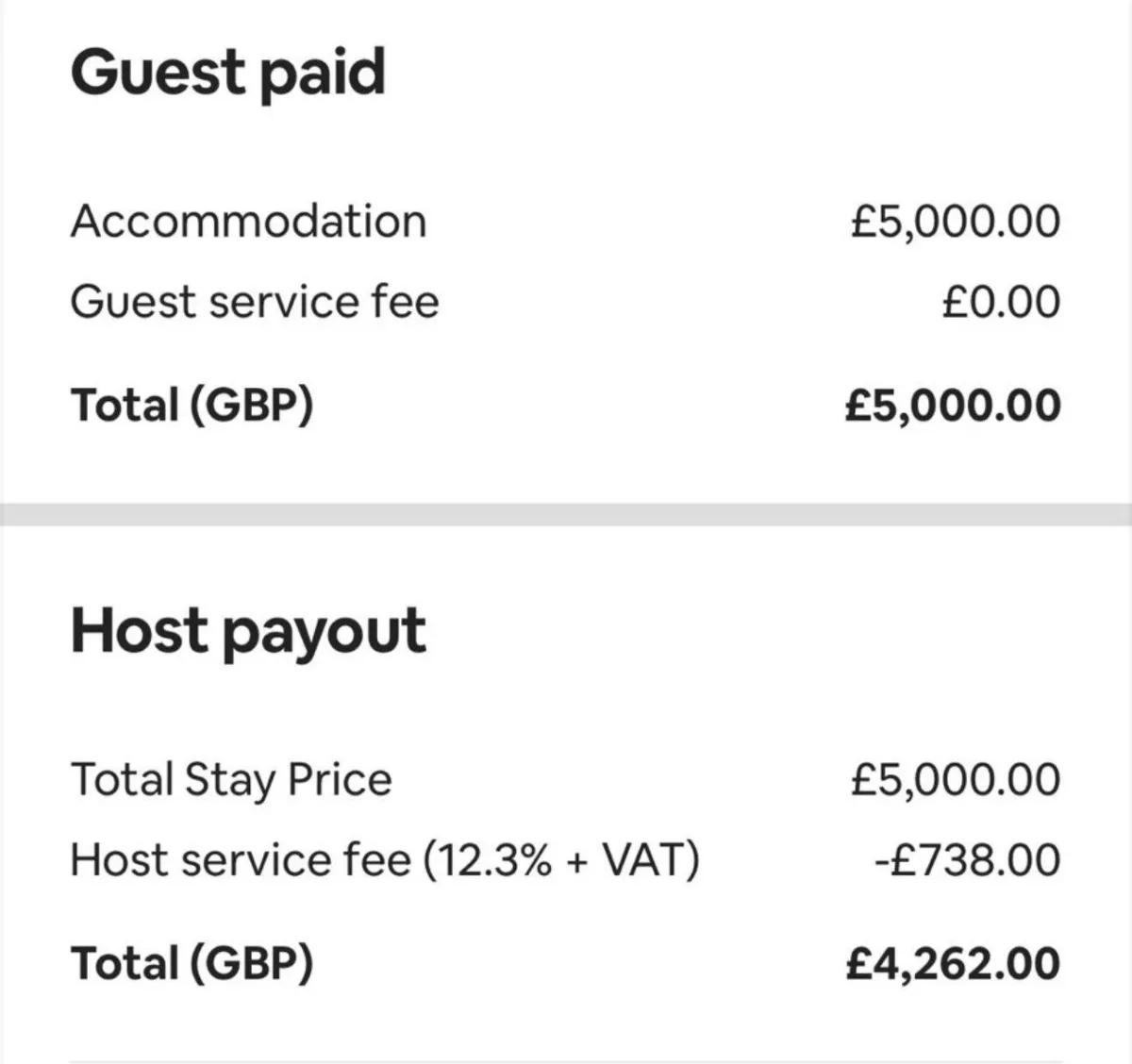Tap the word Price in Total Stay Price
Viewport: 1132px width, 1064px height.
(x=340, y=779)
